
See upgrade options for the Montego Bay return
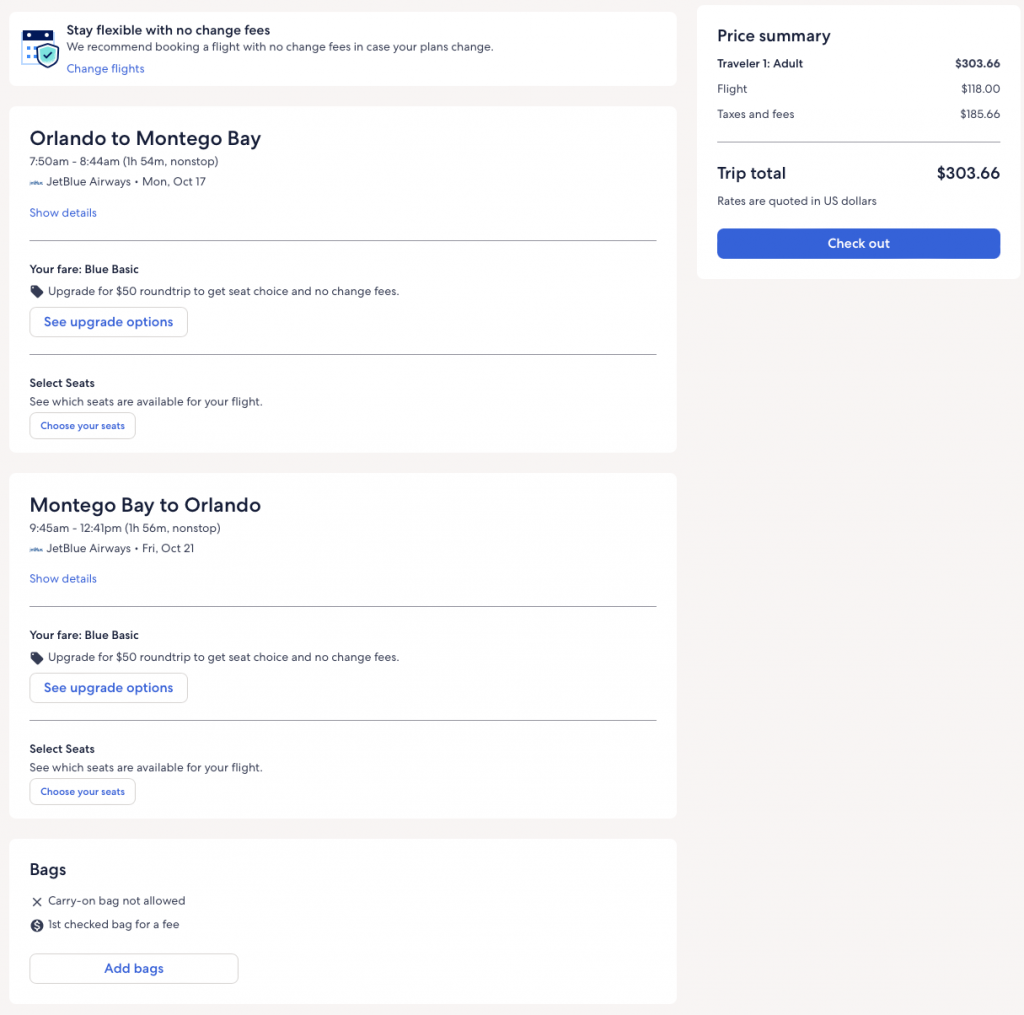click(x=108, y=688)
